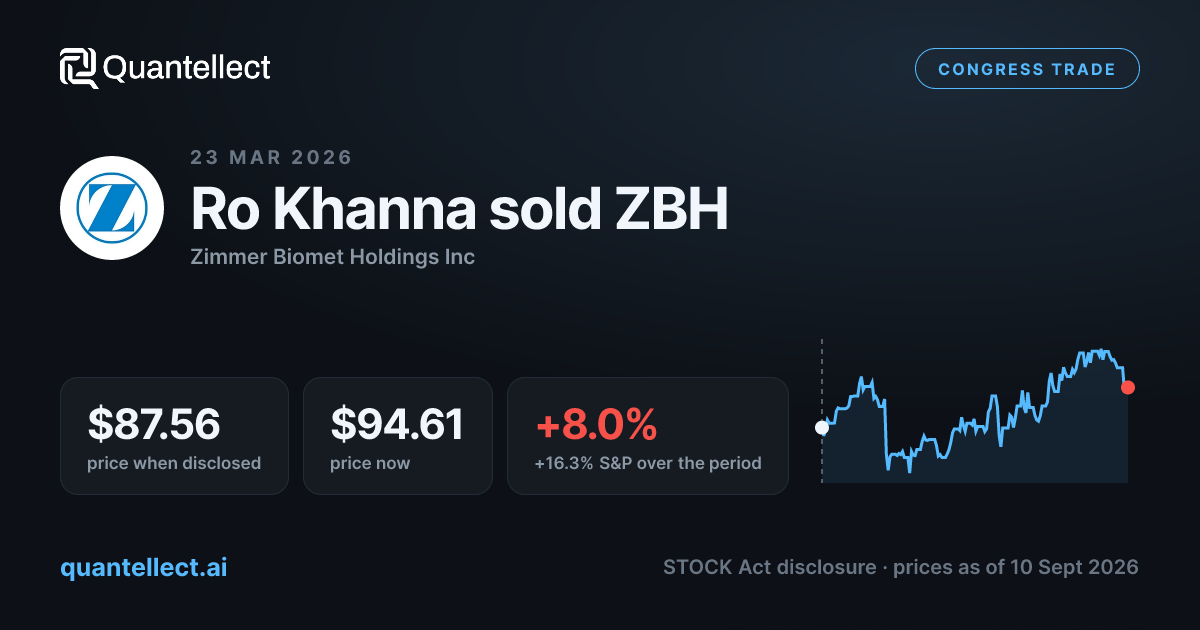Click the 'price when disclosed' caption
1200x630 pixels.
point(174,463)
